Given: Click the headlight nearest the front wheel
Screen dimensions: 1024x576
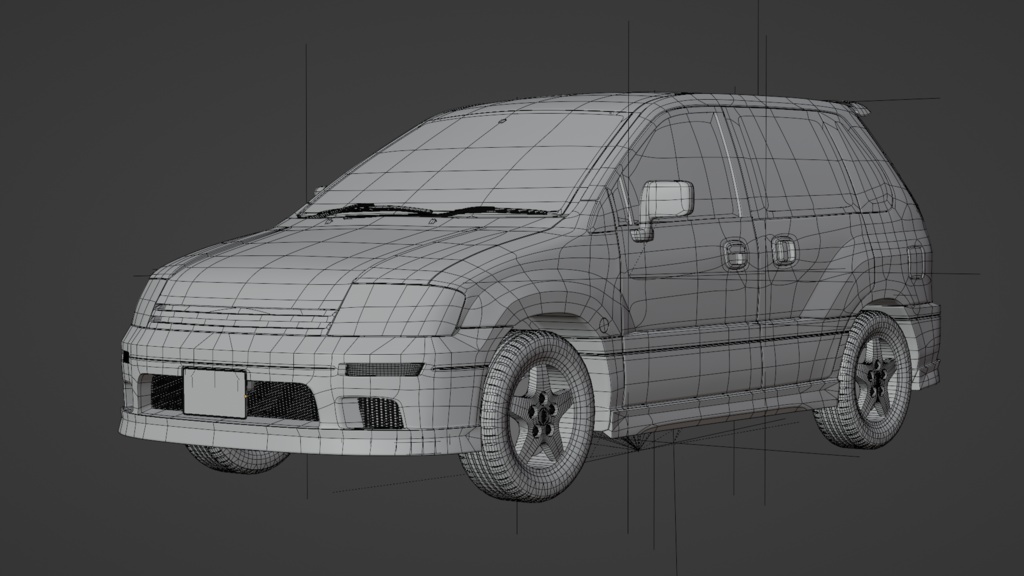Looking at the screenshot, I should coord(396,310).
